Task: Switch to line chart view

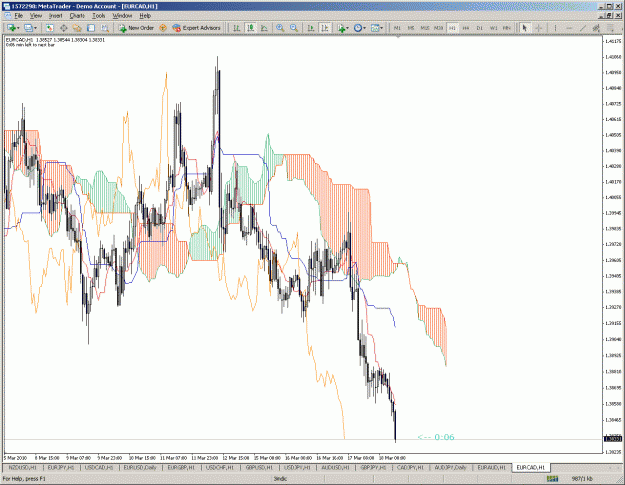Action: pos(264,28)
